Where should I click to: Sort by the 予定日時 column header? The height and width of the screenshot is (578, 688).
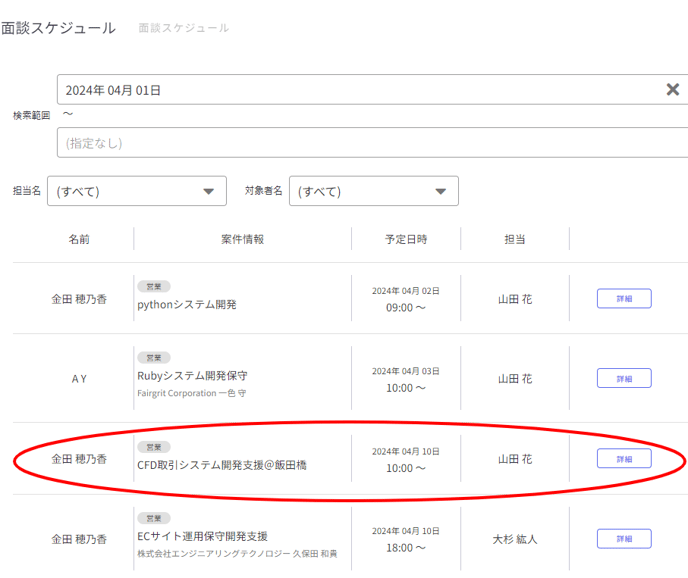click(x=406, y=239)
